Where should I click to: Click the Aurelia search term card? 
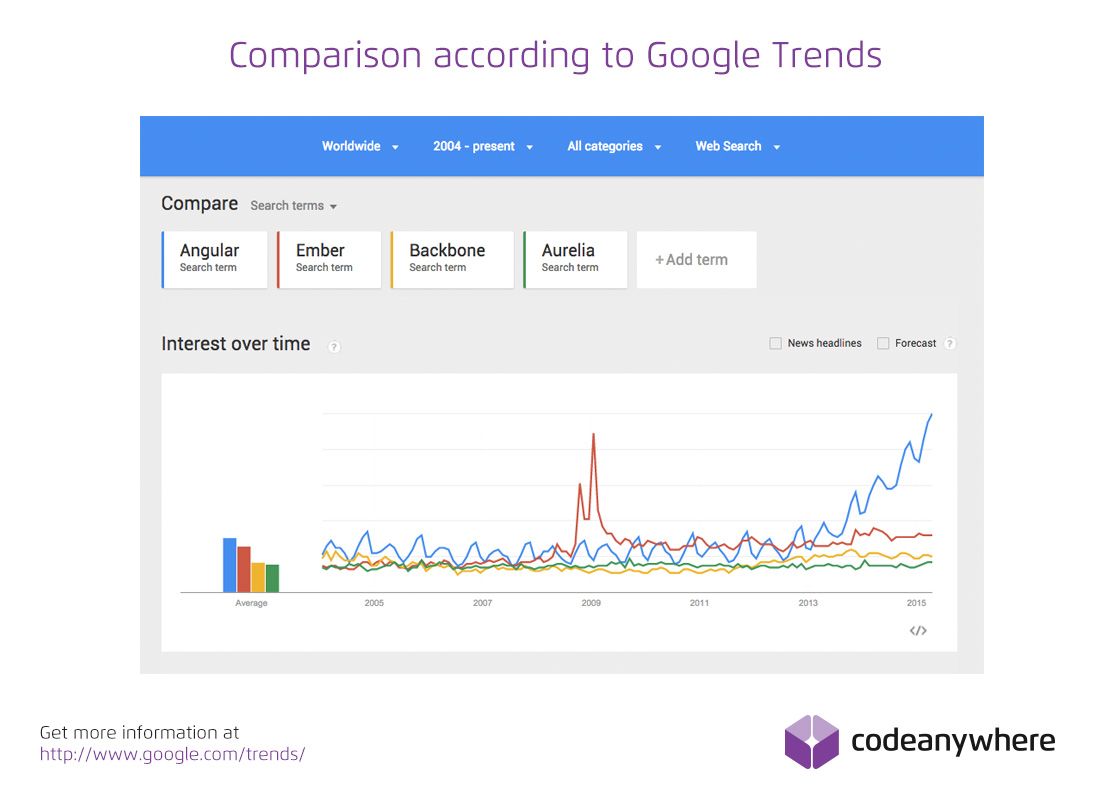575,259
